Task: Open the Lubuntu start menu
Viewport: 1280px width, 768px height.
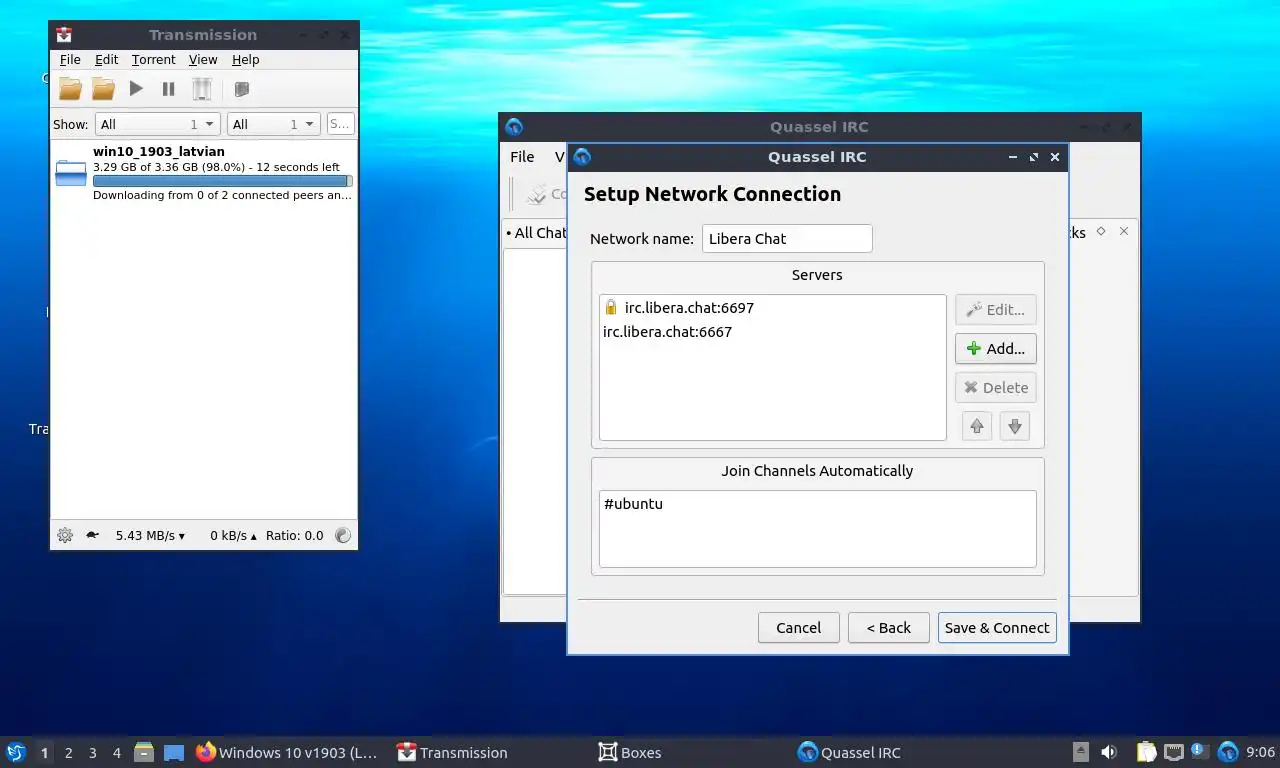Action: tap(16, 752)
